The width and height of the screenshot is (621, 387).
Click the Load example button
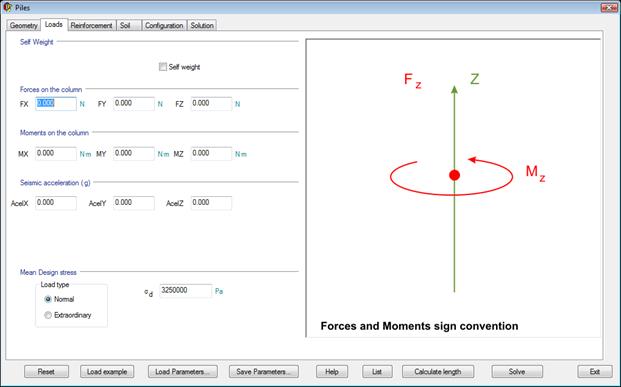coord(107,372)
